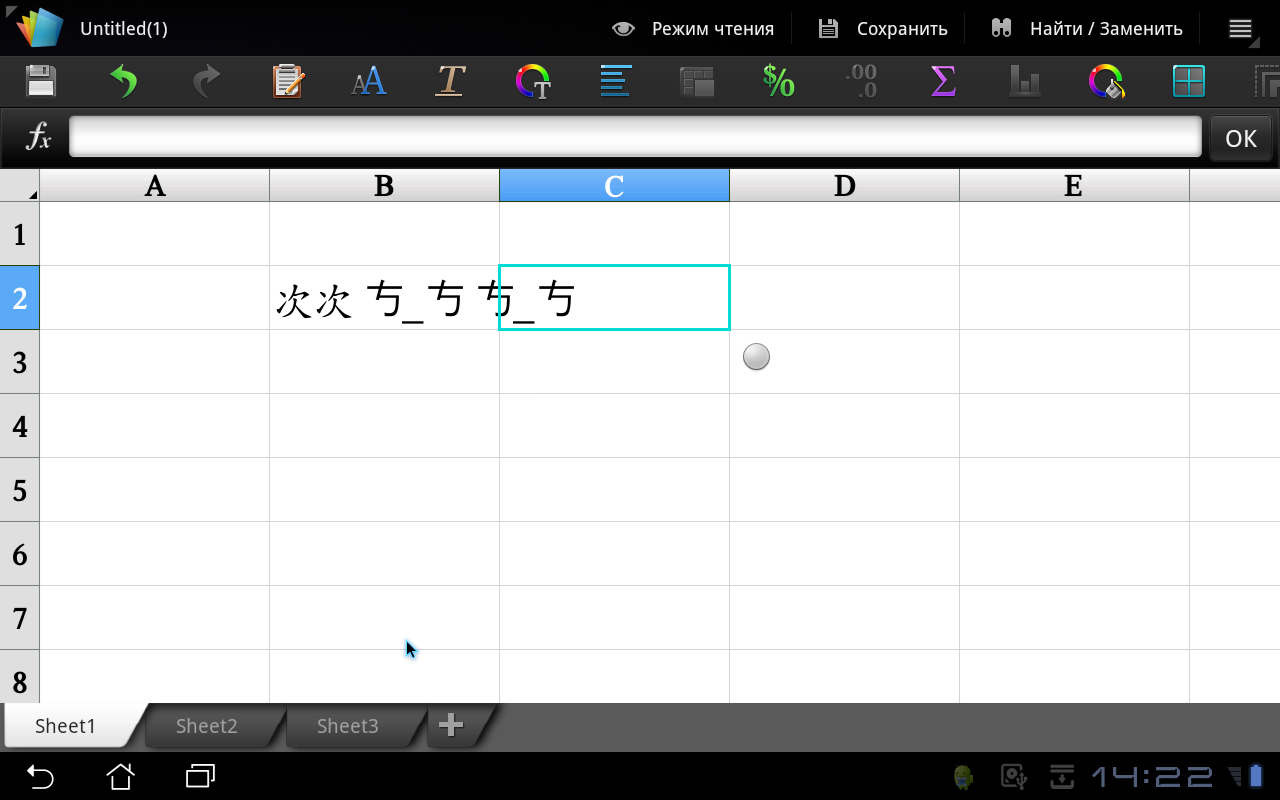Image resolution: width=1280 pixels, height=800 pixels.
Task: Open the cell fill color tool
Action: point(1106,81)
